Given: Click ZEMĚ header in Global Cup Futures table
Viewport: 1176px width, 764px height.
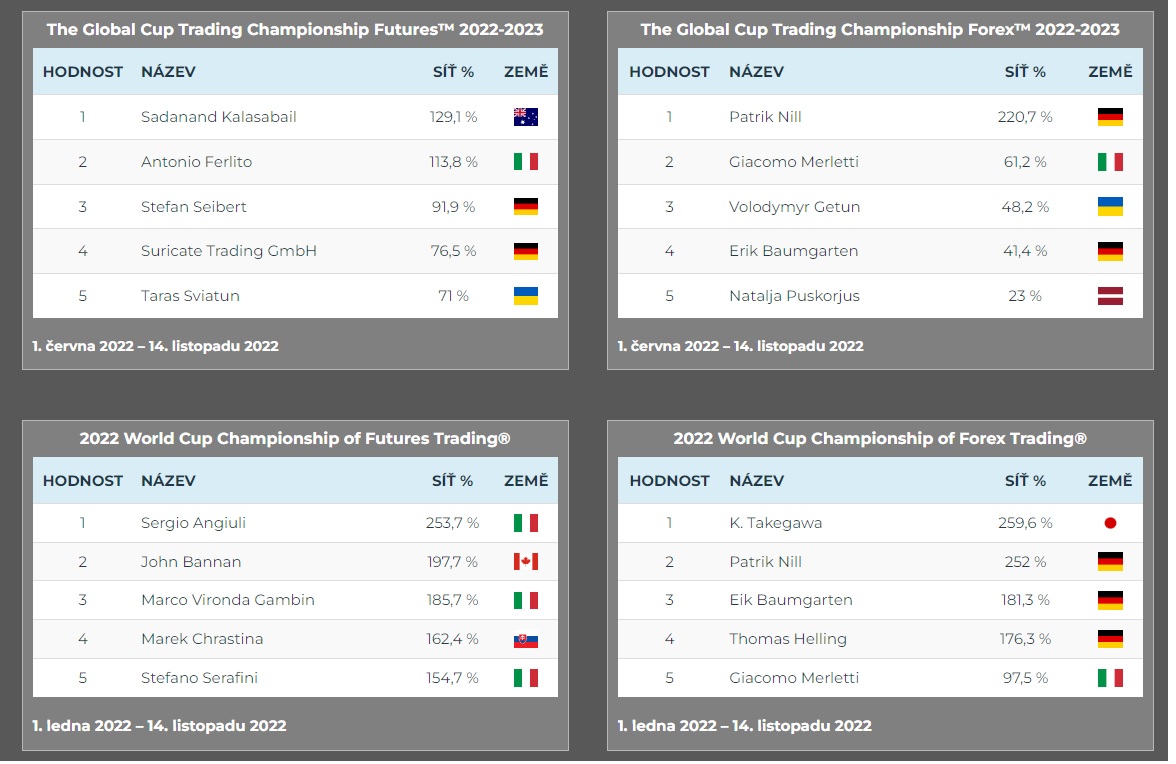Looking at the screenshot, I should coord(526,71).
